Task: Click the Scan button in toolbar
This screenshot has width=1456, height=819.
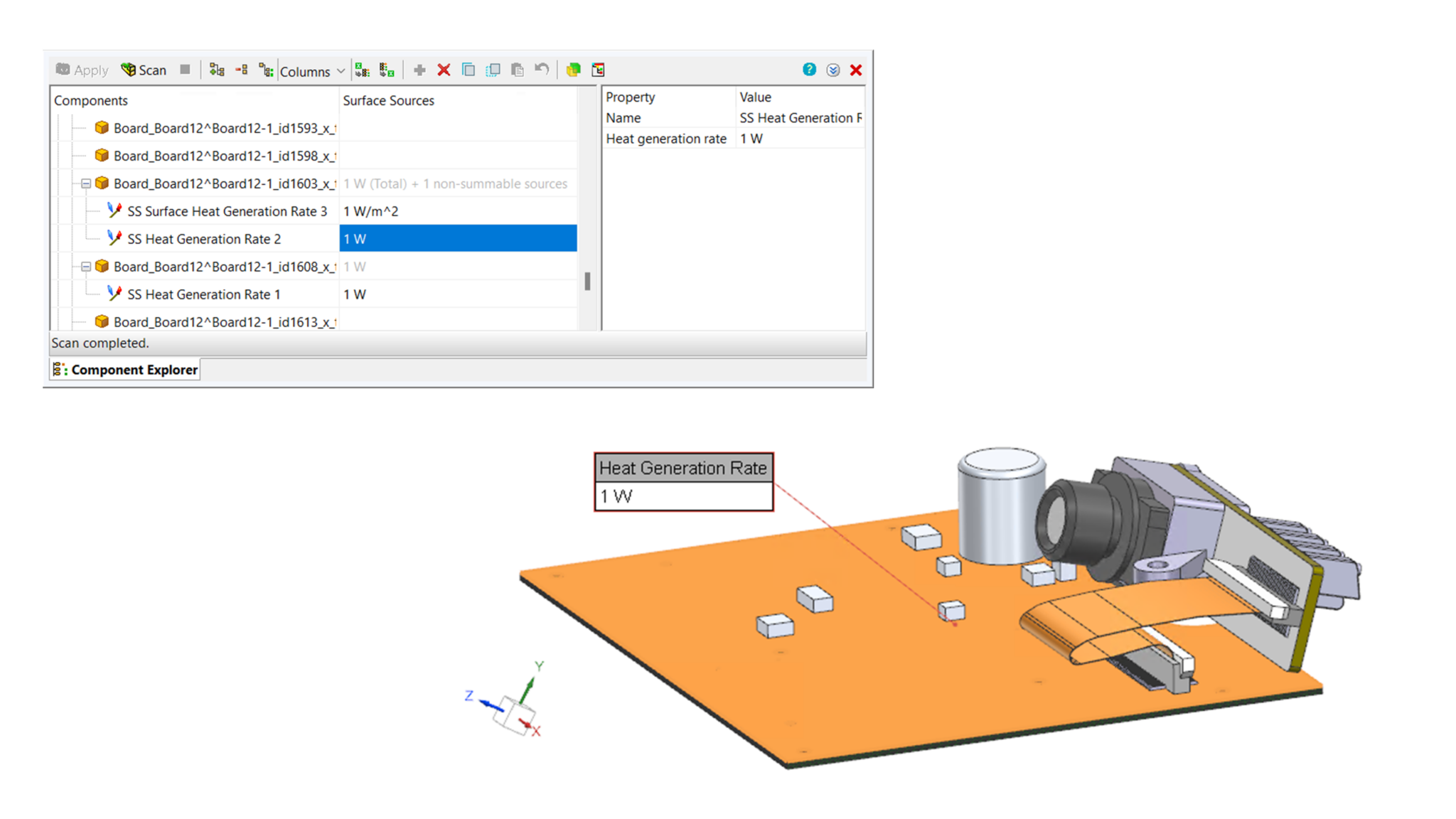Action: 144,70
